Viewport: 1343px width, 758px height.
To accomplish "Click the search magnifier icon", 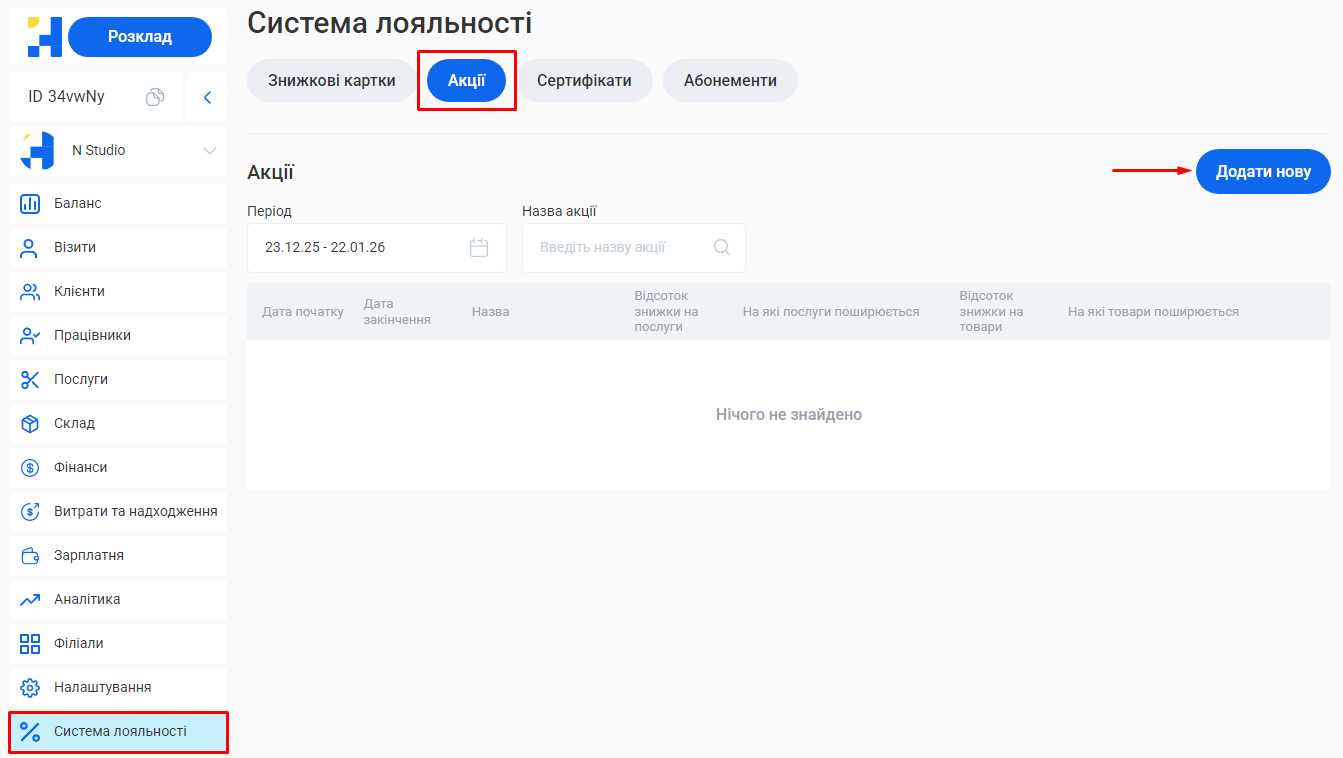I will point(722,247).
